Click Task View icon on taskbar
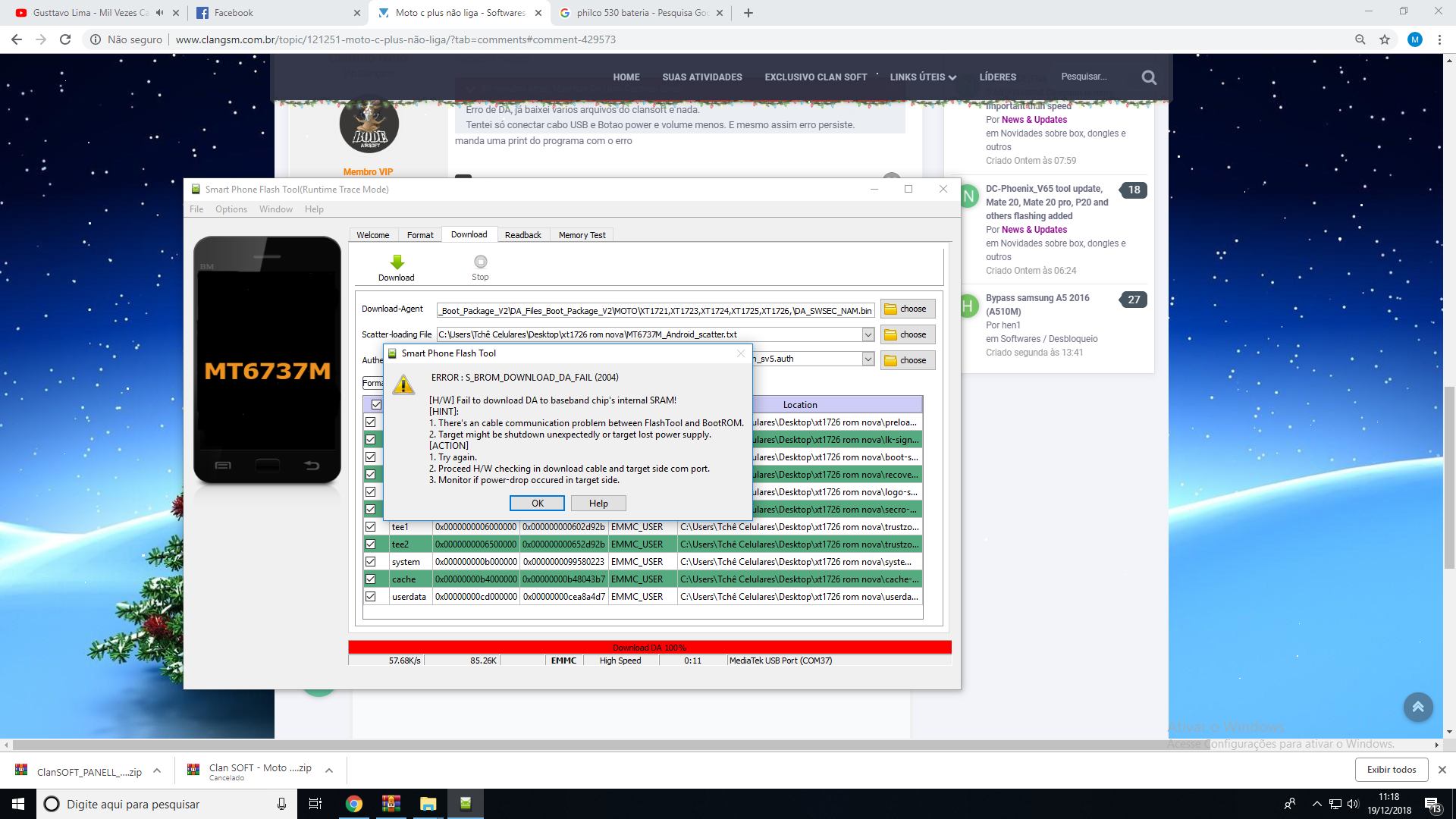 coord(315,804)
